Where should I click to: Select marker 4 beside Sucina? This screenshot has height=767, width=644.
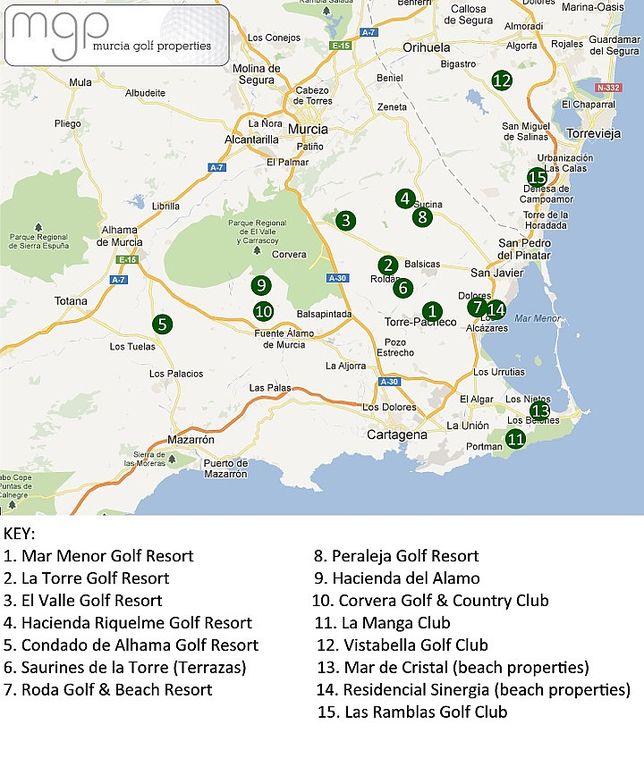point(405,199)
